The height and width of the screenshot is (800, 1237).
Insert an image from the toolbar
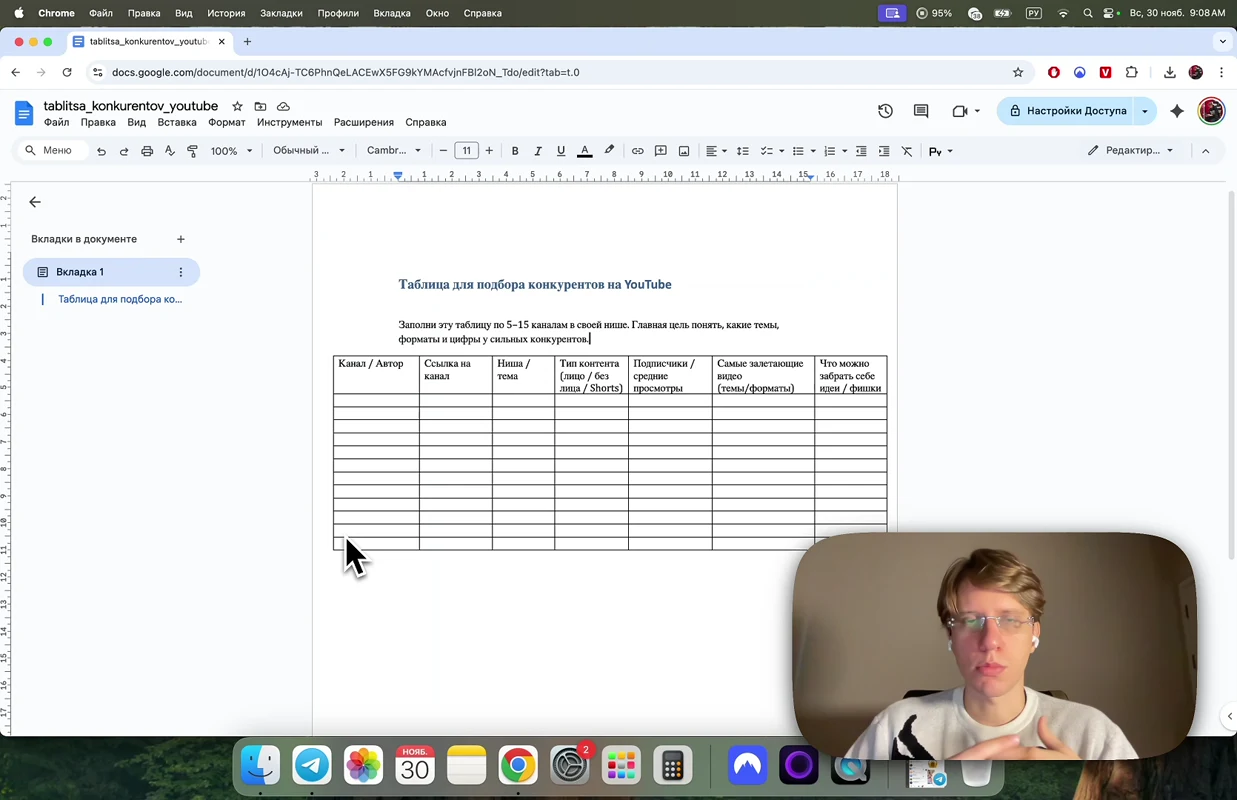pyautogui.click(x=684, y=151)
